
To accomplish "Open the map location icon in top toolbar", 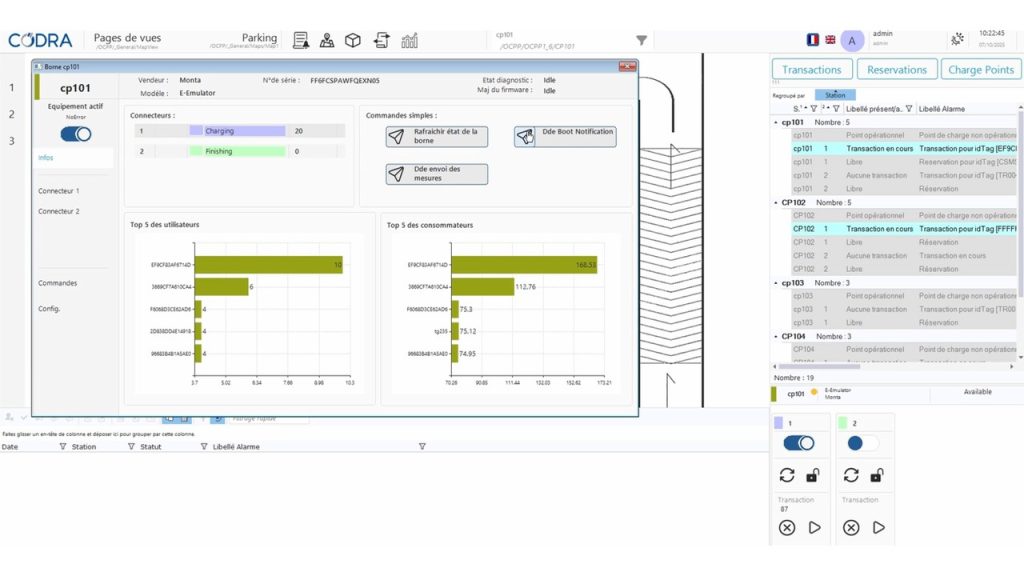I will click(x=327, y=40).
